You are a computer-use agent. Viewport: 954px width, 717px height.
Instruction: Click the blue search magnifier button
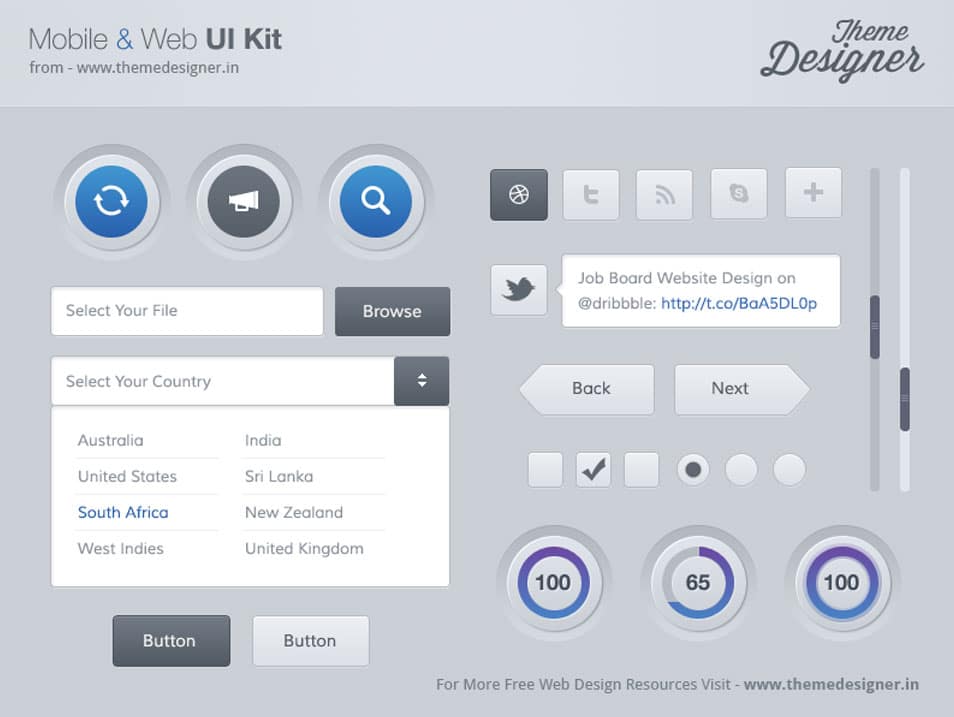(377, 200)
